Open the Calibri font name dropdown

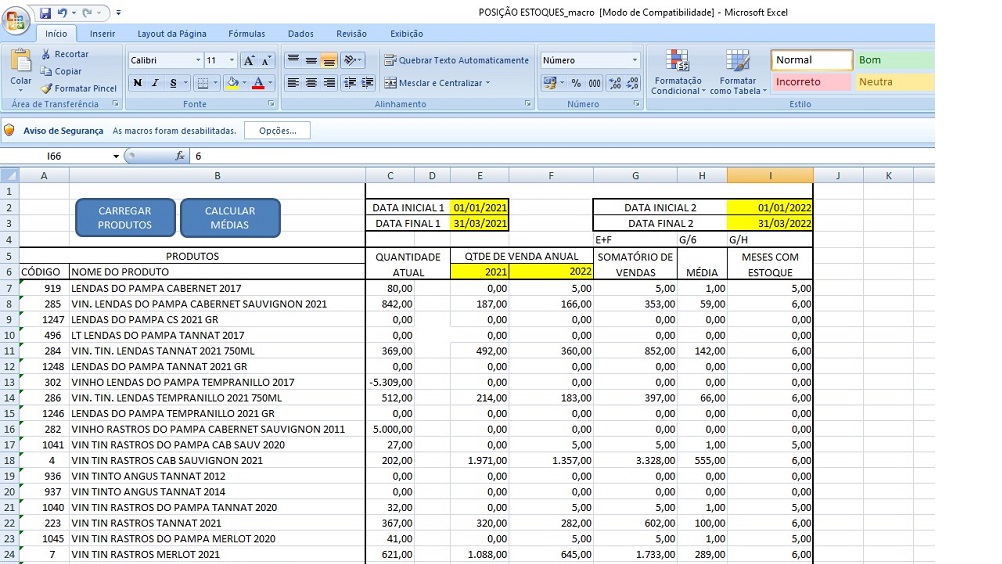coord(196,60)
